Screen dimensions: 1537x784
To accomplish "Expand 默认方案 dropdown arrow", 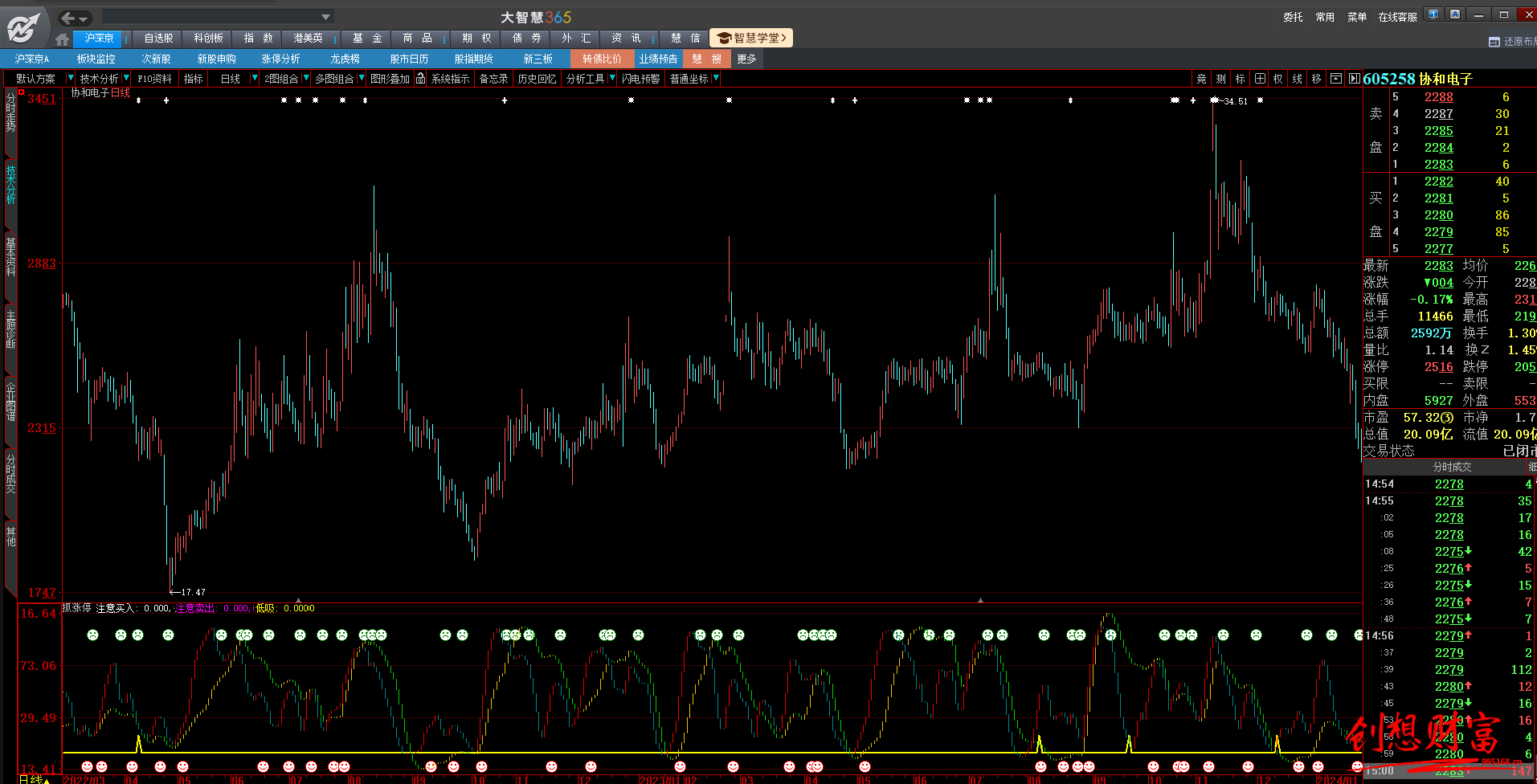I will click(x=71, y=78).
